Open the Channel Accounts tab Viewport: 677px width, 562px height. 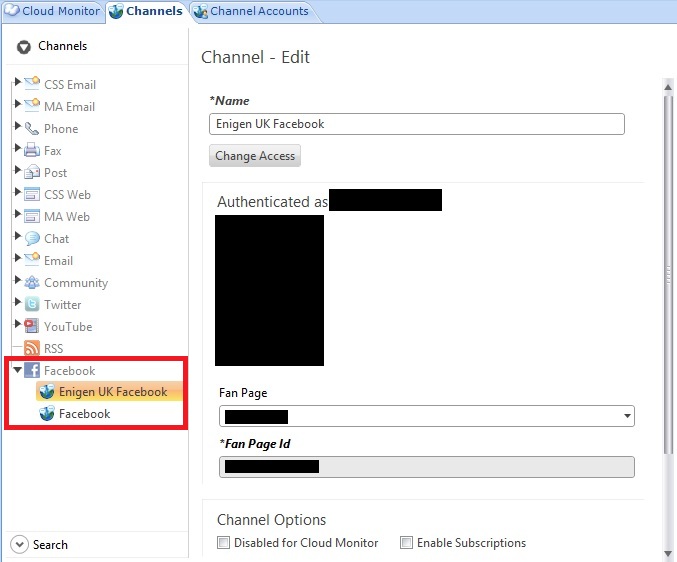pos(251,12)
